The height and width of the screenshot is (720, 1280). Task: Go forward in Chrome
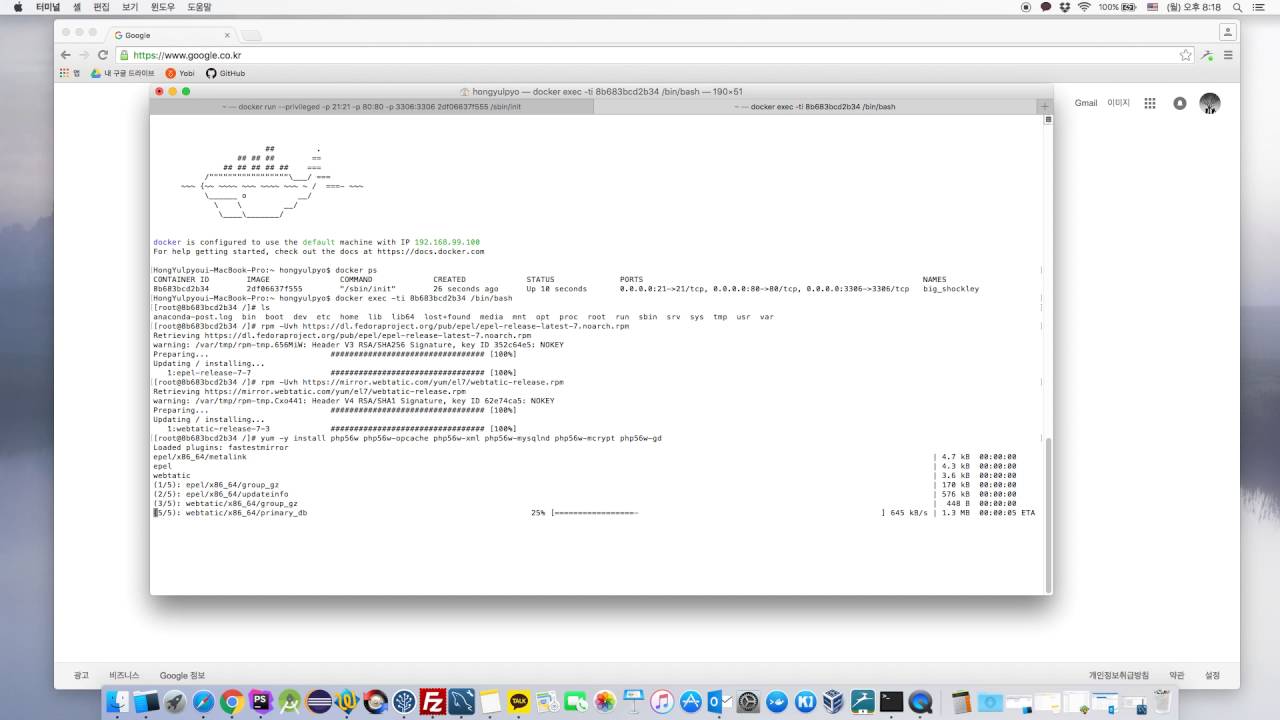84,55
